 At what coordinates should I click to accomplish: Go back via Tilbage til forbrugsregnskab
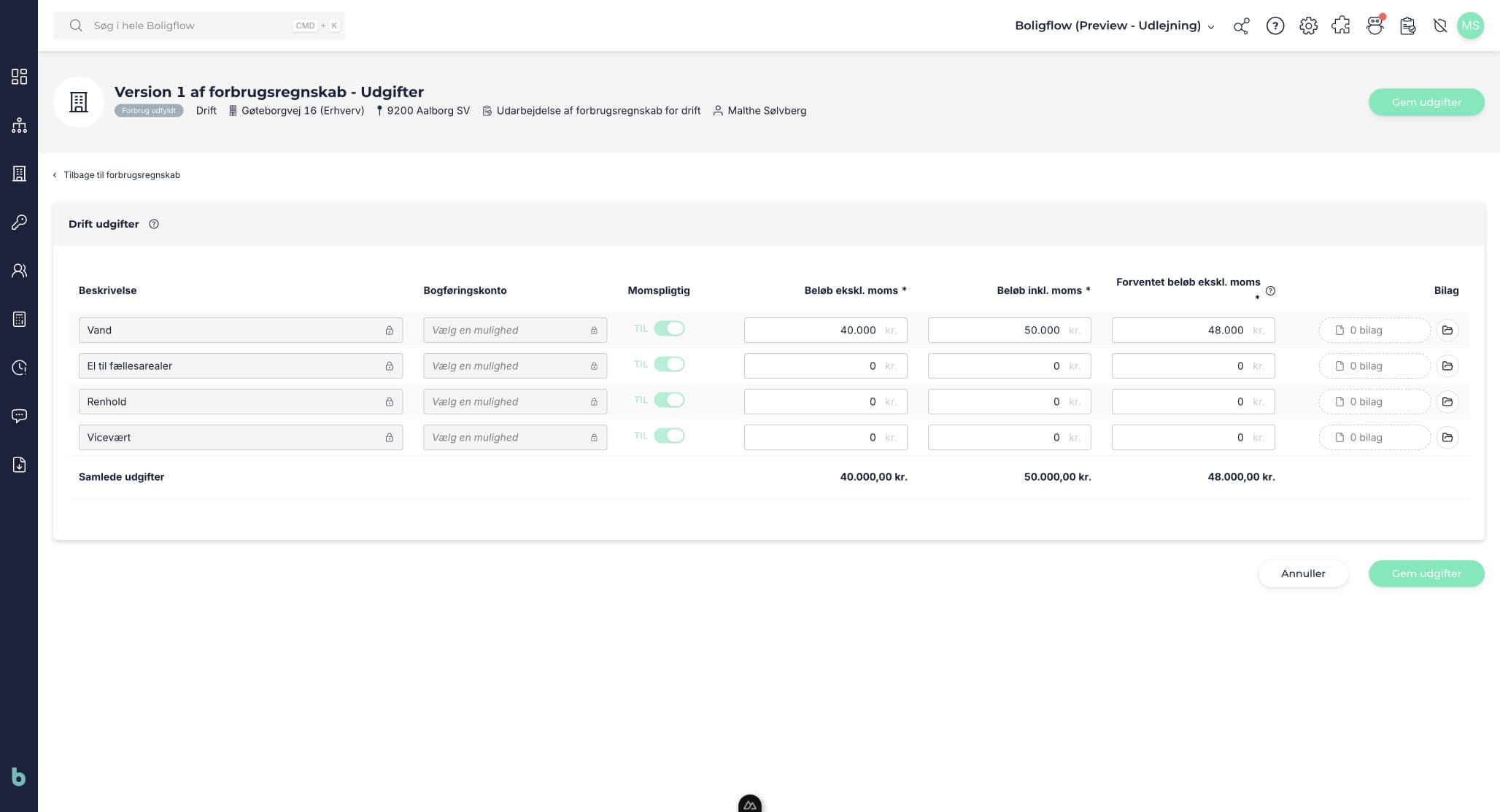click(x=116, y=175)
